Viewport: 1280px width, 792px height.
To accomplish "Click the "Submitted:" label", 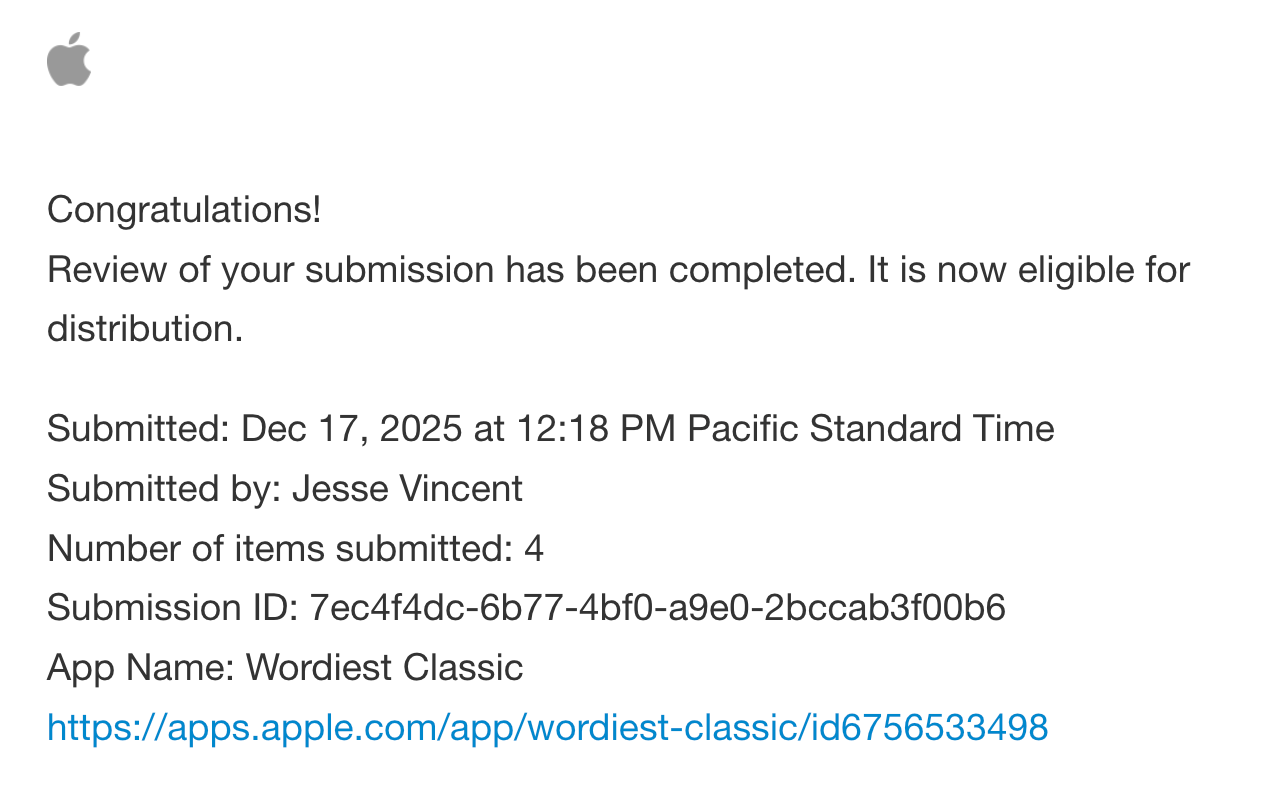I will [x=139, y=429].
